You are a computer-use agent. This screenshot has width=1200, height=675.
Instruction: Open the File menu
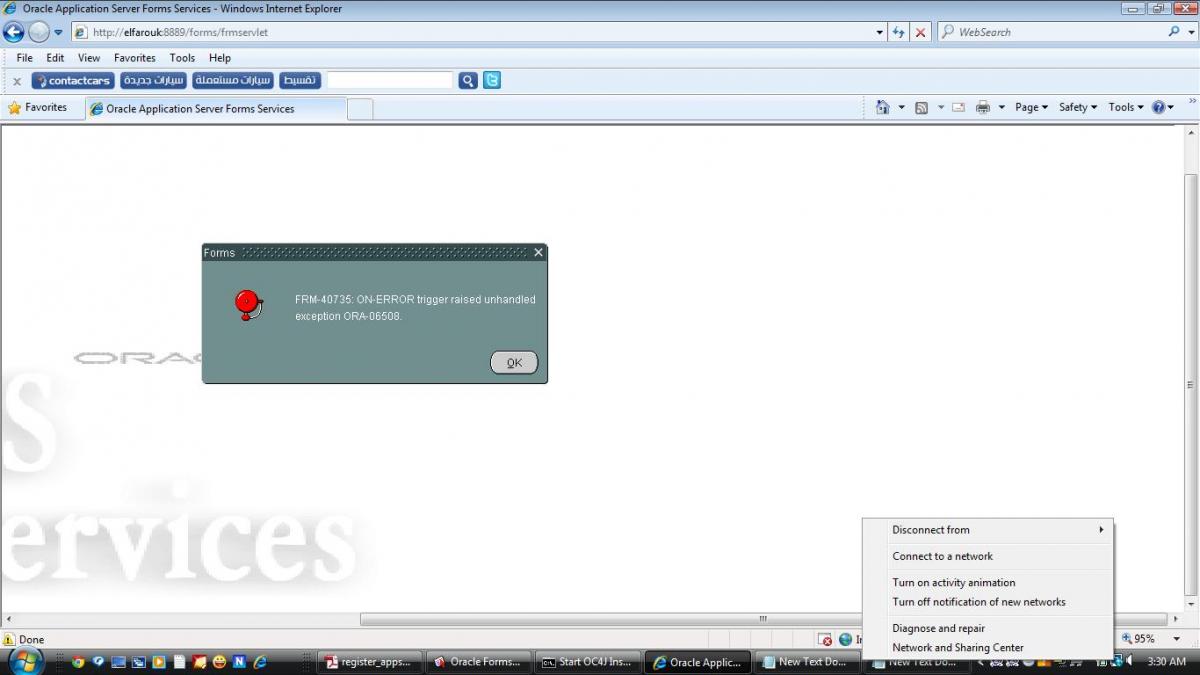[x=23, y=57]
